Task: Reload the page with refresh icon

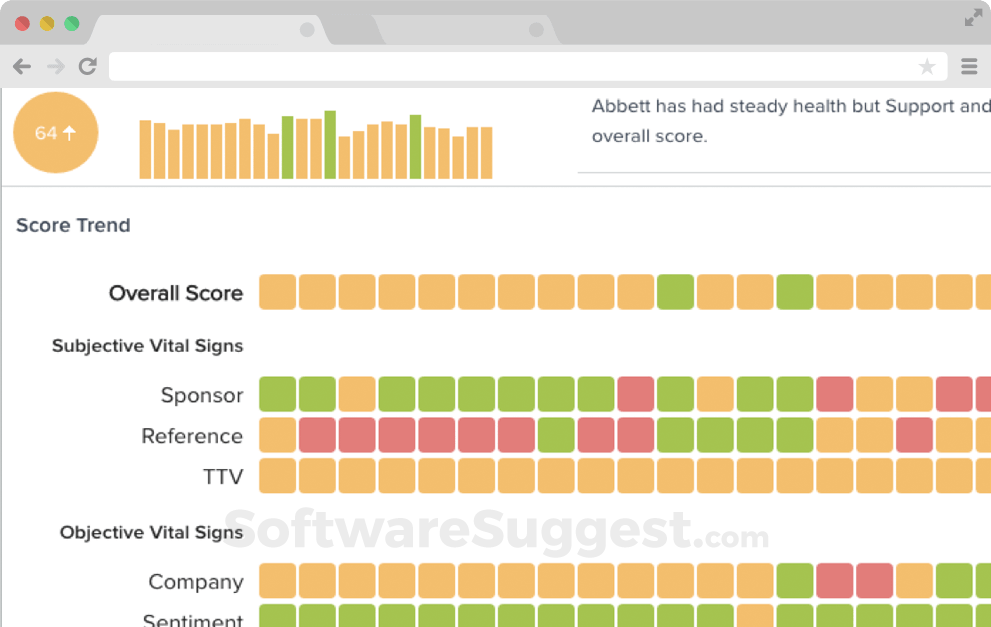Action: (x=88, y=66)
